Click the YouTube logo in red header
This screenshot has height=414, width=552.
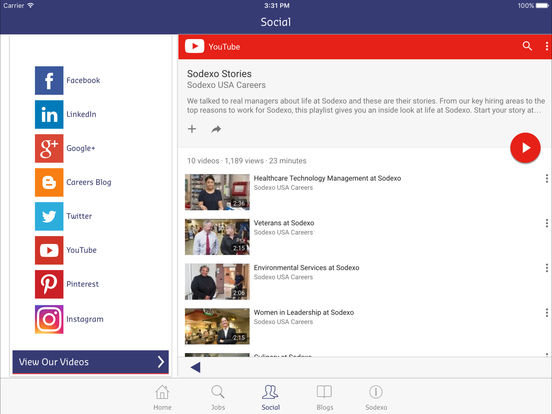(194, 46)
